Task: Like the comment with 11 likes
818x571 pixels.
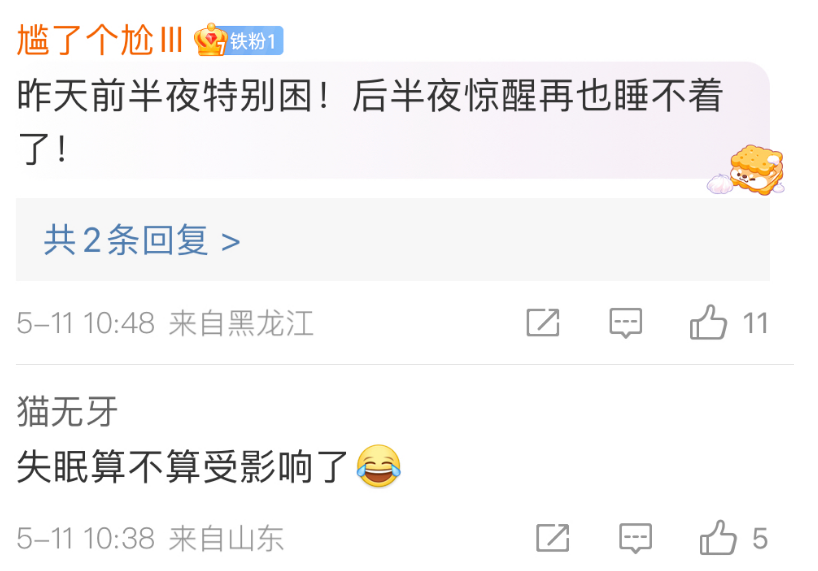Action: pos(708,322)
